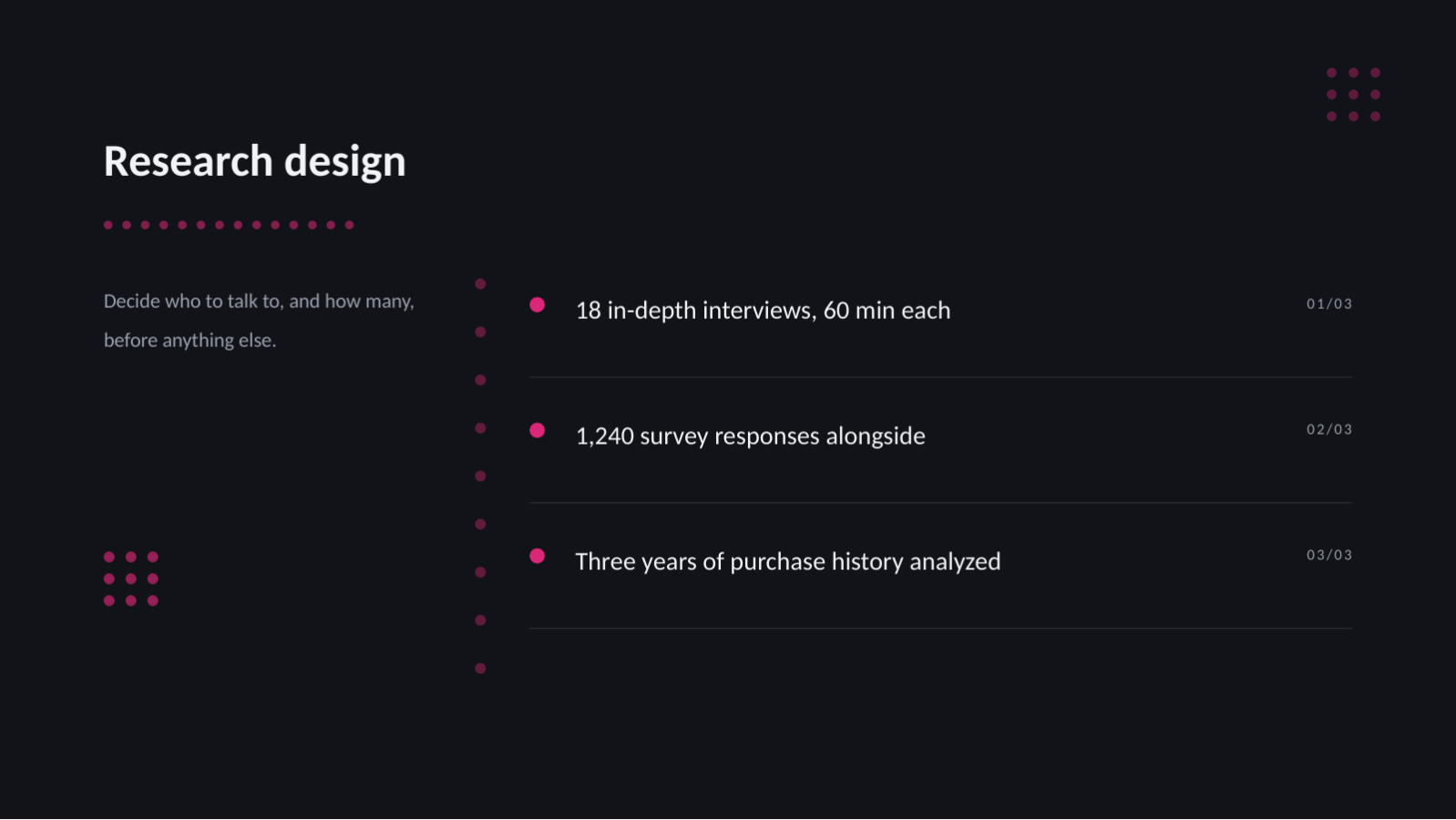Select the "Research design" title

click(x=254, y=162)
